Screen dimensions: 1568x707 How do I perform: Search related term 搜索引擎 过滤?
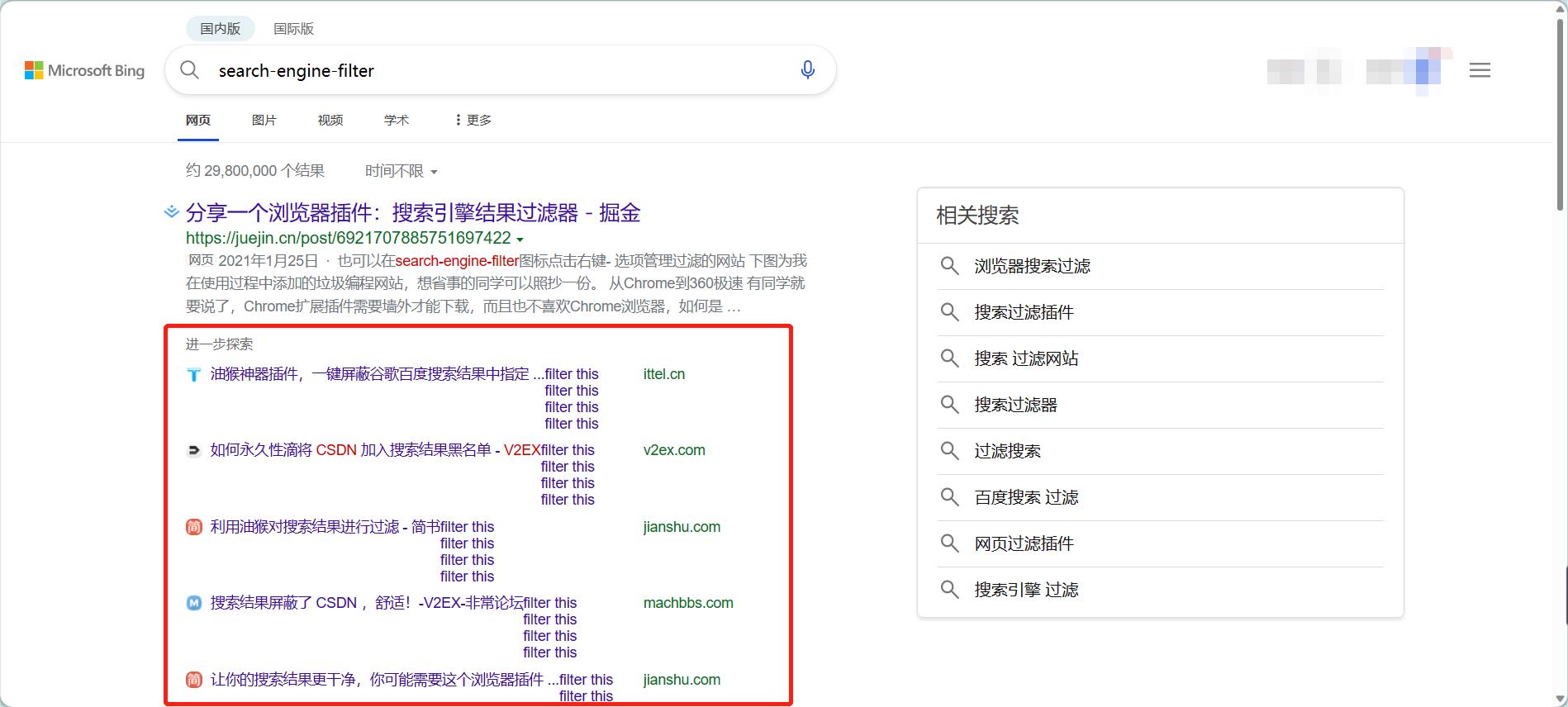pyautogui.click(x=1026, y=590)
